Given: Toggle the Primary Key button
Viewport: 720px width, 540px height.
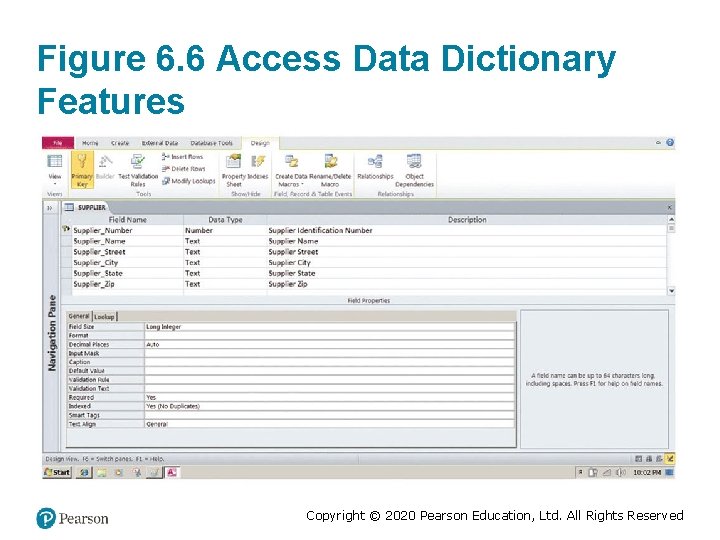Looking at the screenshot, I should tap(82, 169).
